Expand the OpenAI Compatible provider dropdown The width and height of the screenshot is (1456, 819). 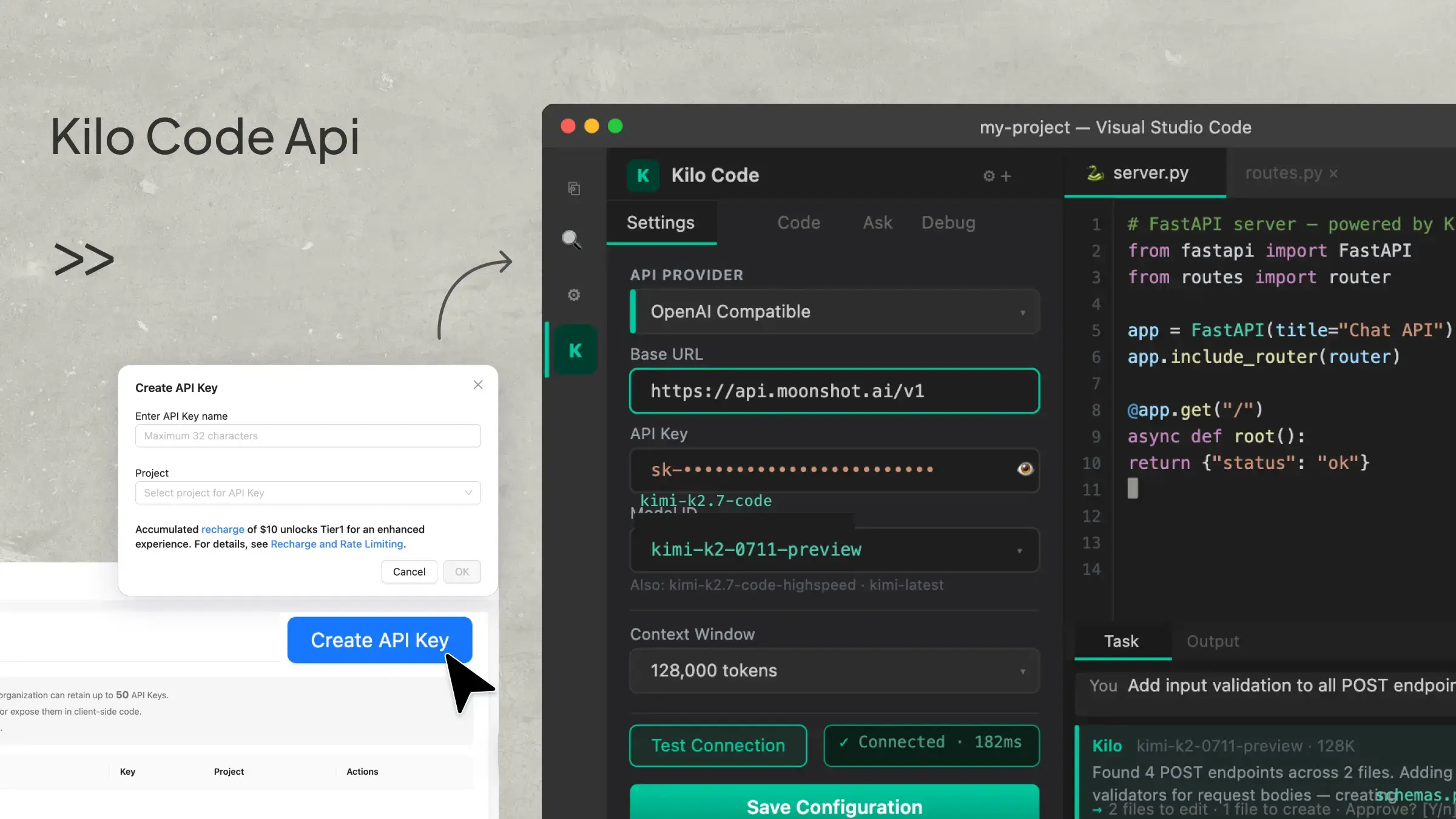pyautogui.click(x=835, y=311)
